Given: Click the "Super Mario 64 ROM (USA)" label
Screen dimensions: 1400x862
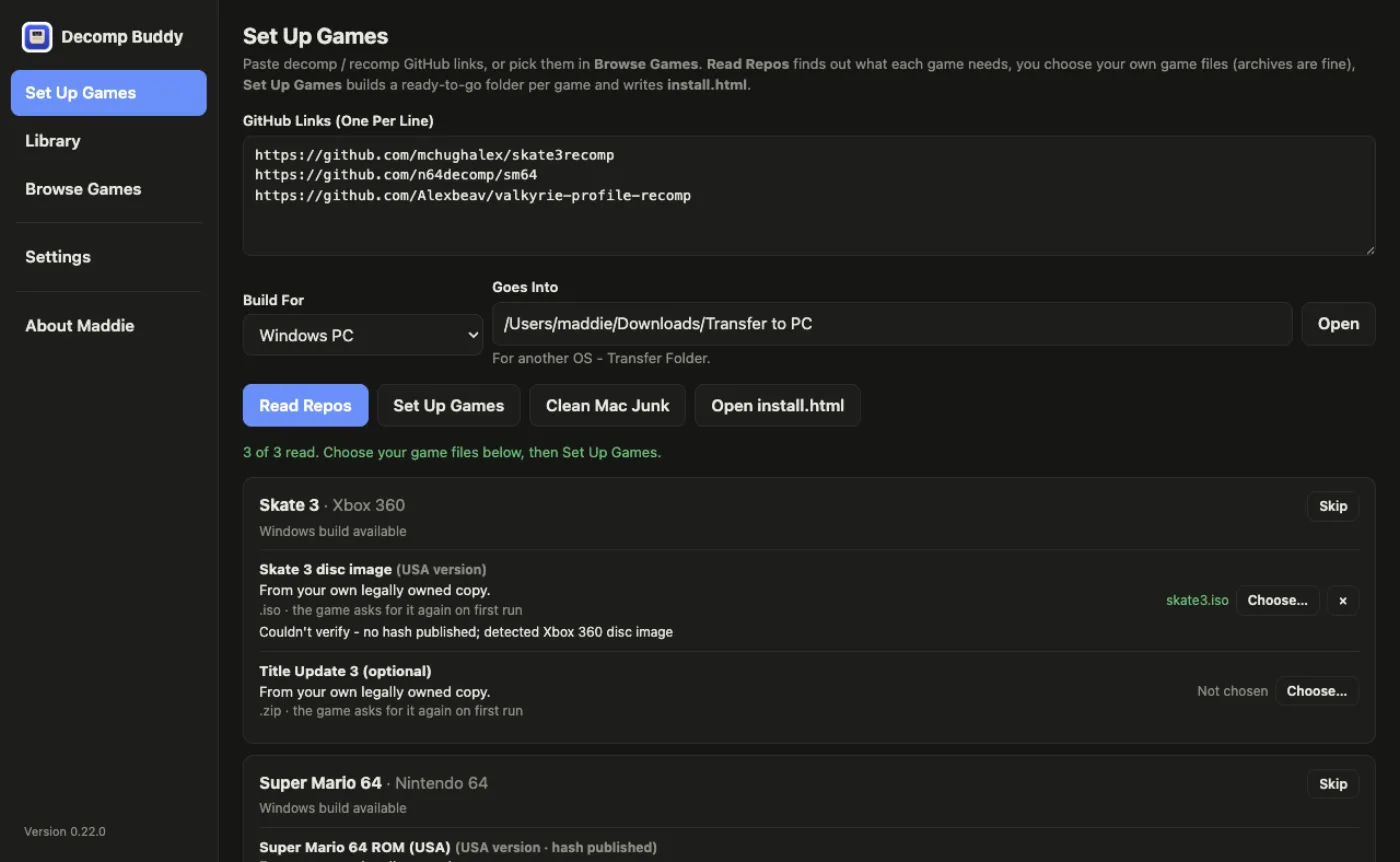Looking at the screenshot, I should point(355,847).
